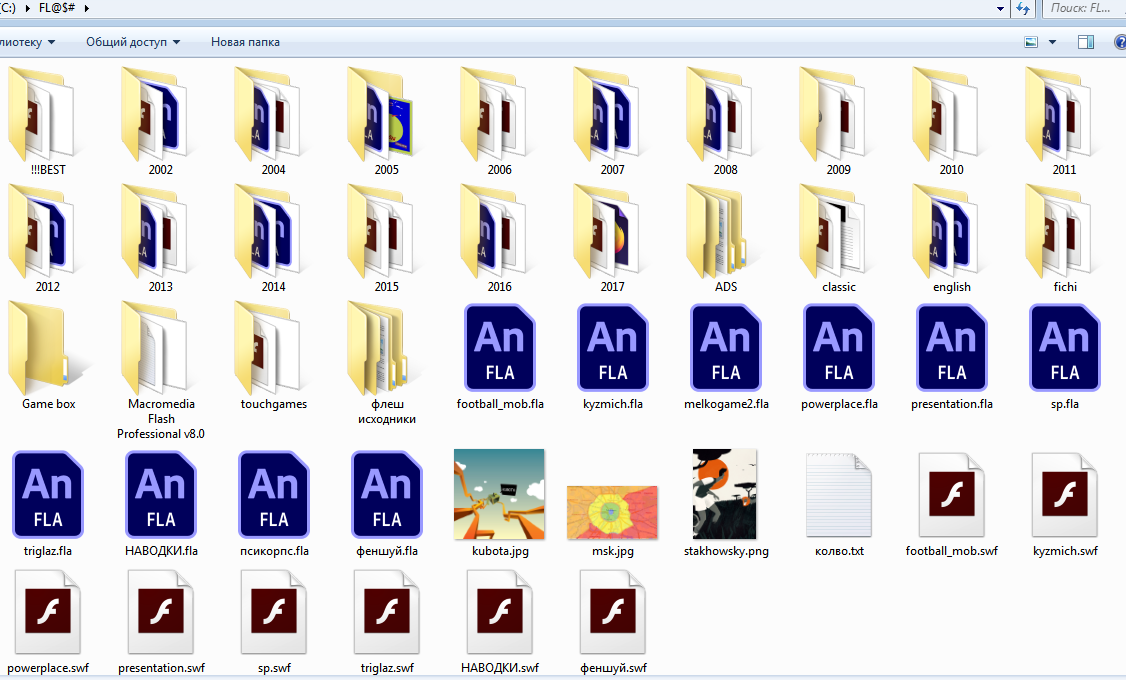The height and width of the screenshot is (680, 1126).
Task: Expand the arrow after FL@$# in path
Action: 88,9
